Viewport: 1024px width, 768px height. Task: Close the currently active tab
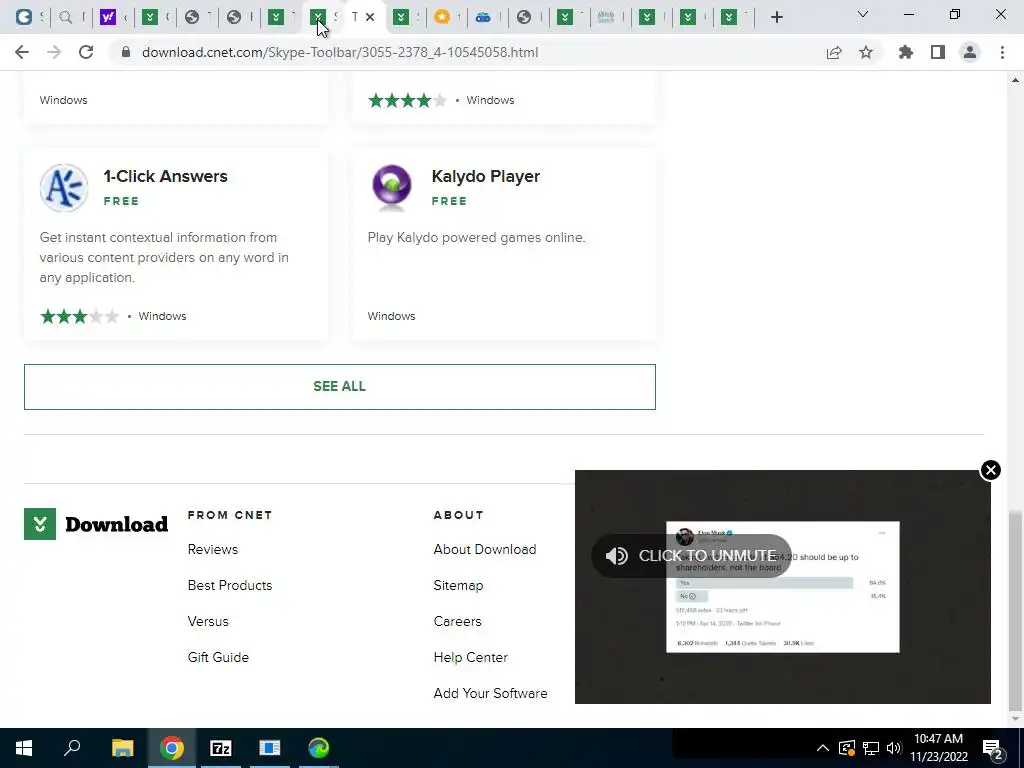coord(370,17)
